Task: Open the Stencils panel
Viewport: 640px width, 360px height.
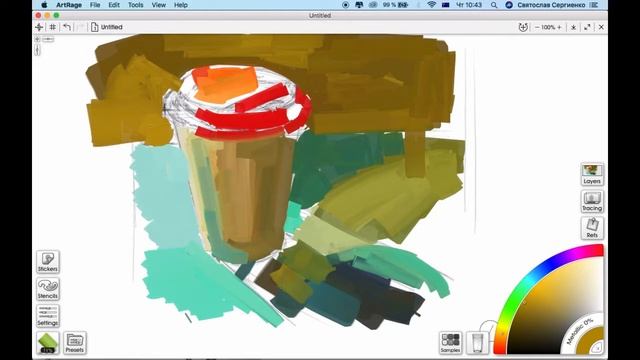Action: pos(48,289)
